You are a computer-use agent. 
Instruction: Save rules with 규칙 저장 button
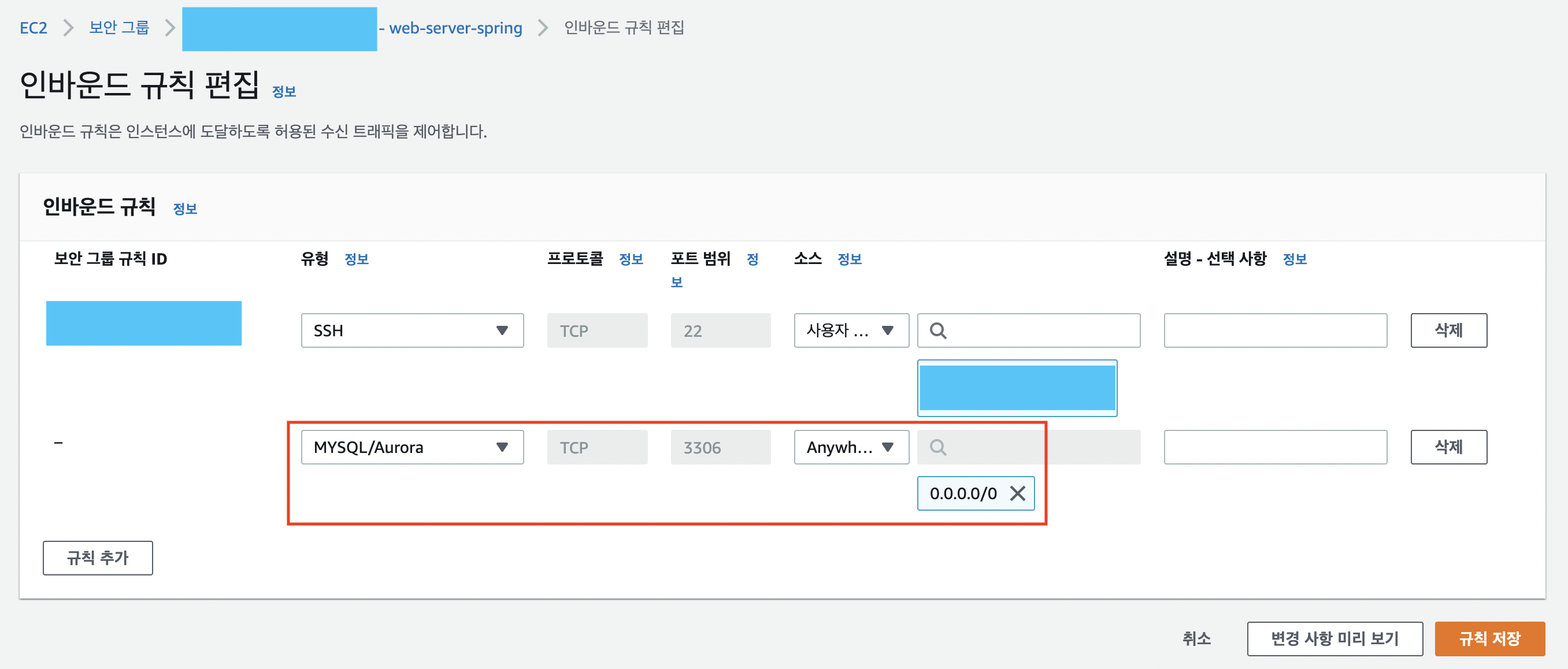click(1489, 638)
